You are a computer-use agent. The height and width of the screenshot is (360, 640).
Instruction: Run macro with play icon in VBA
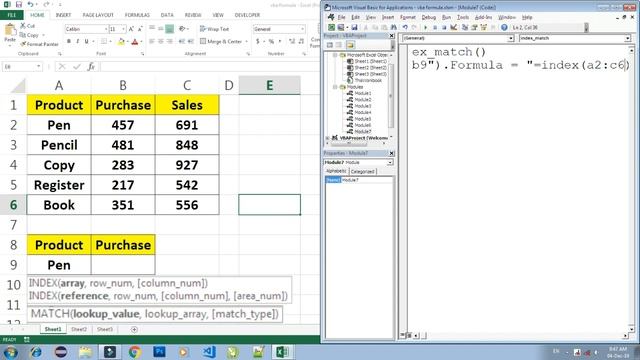point(425,27)
